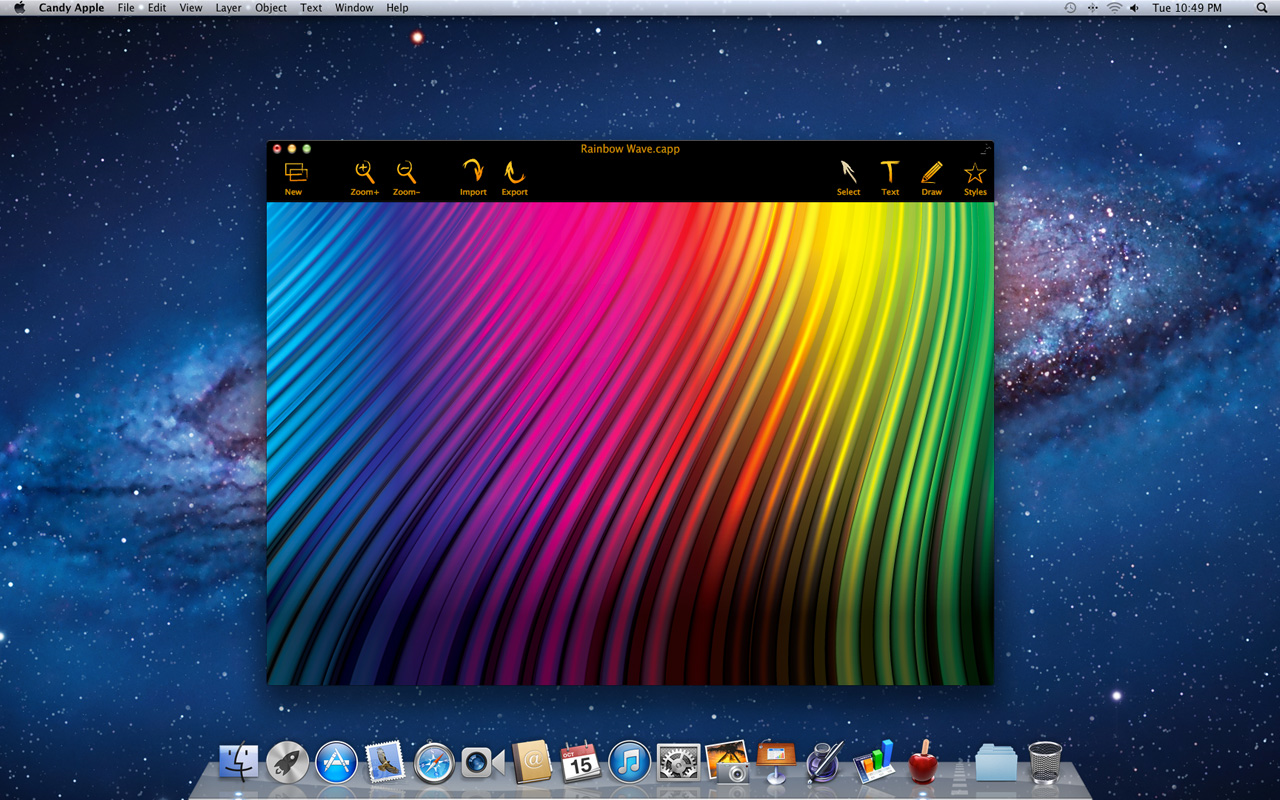The image size is (1280, 800).
Task: Launch iTunes from the Dock
Action: [x=629, y=762]
